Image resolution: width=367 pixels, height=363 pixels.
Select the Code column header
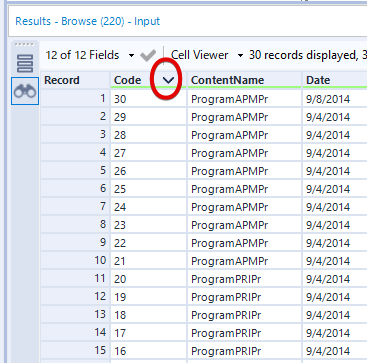pos(149,80)
